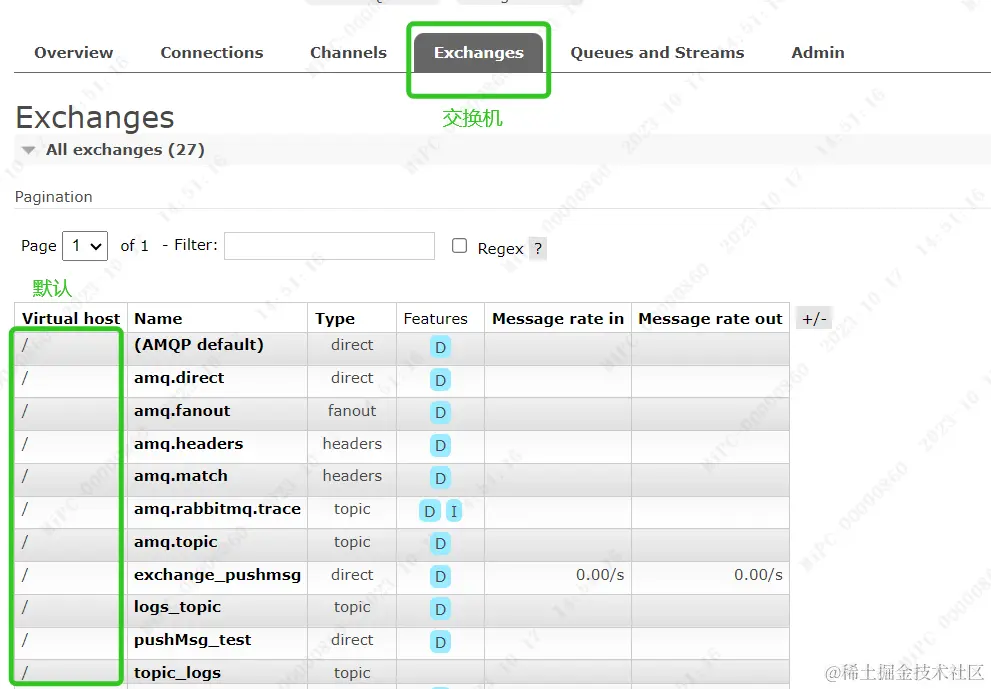Open Queues and Streams tab
Viewport: 991px width, 689px height.
657,52
